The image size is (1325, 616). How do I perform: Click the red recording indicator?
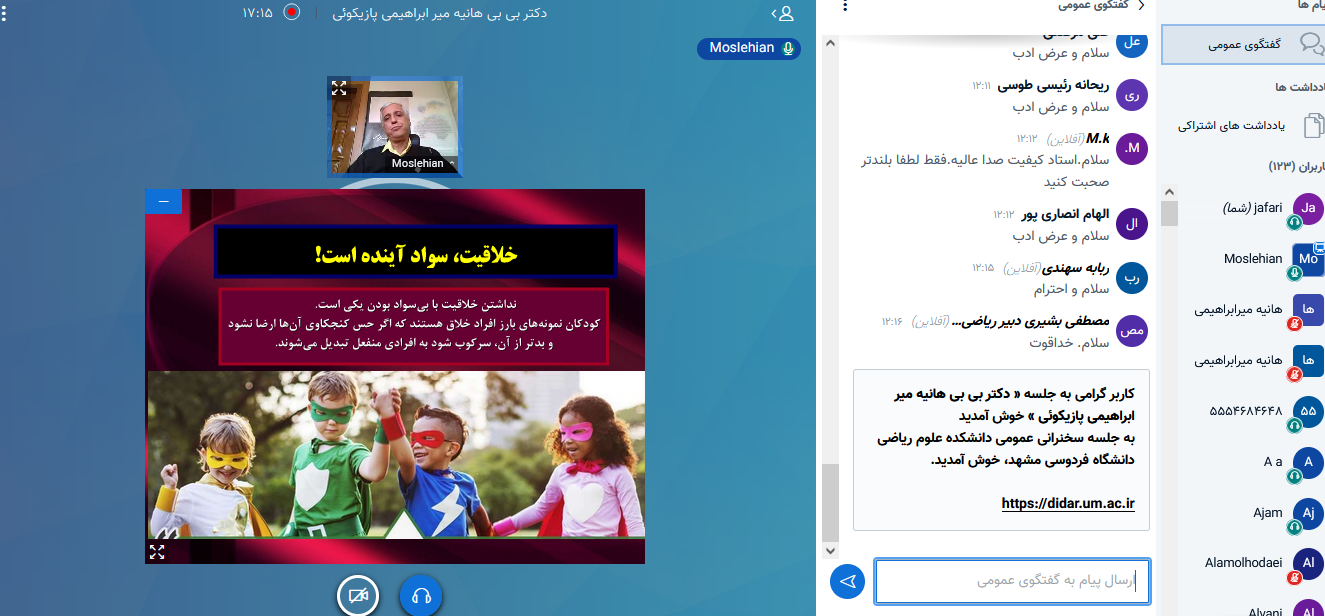click(x=291, y=13)
